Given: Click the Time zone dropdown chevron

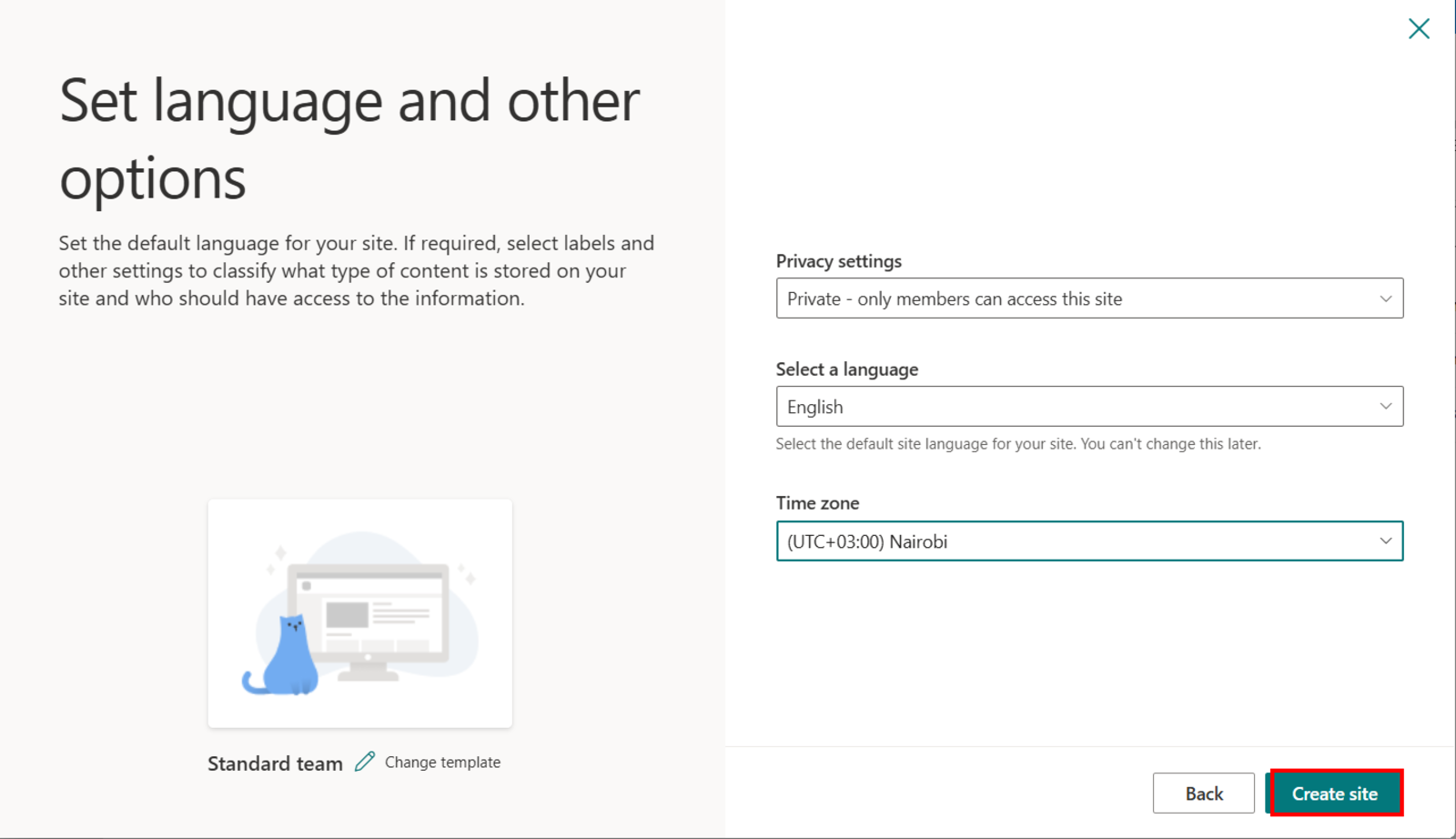Looking at the screenshot, I should click(1385, 541).
